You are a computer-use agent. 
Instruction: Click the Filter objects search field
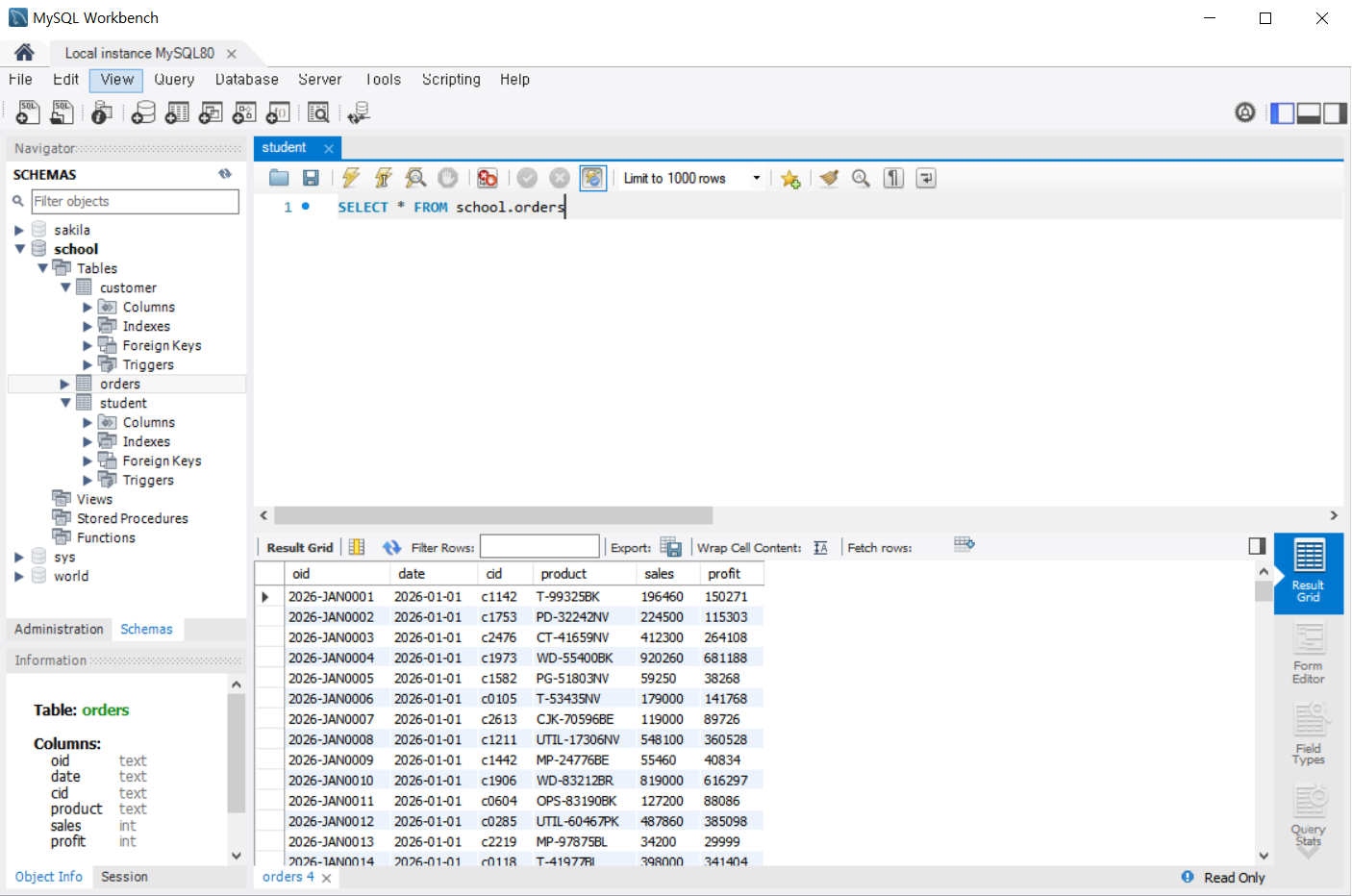pyautogui.click(x=135, y=201)
